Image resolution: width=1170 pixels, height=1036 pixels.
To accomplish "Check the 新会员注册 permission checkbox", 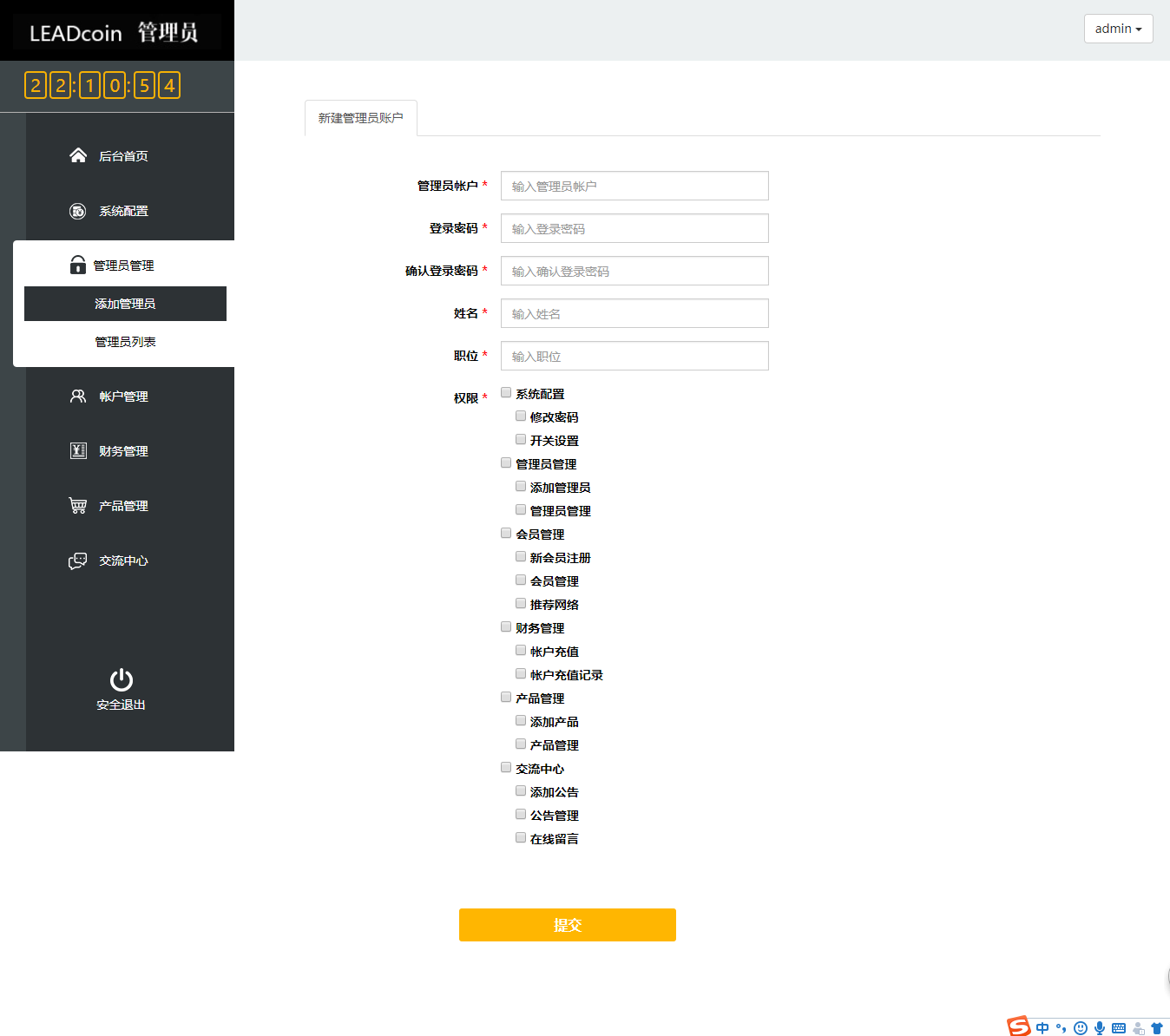I will click(521, 557).
